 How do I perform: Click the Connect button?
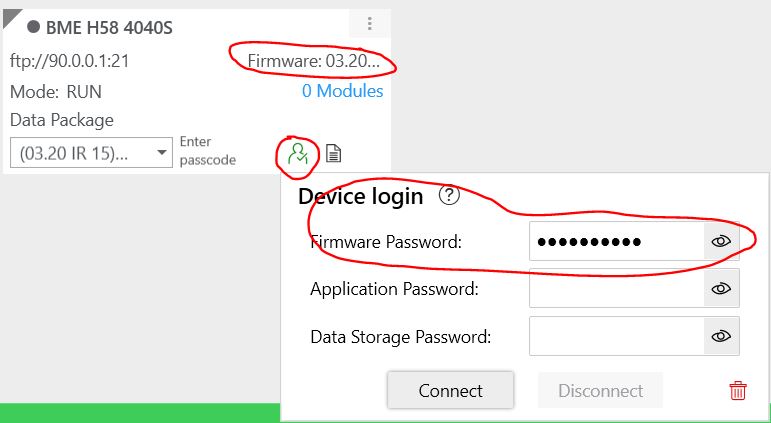point(450,391)
